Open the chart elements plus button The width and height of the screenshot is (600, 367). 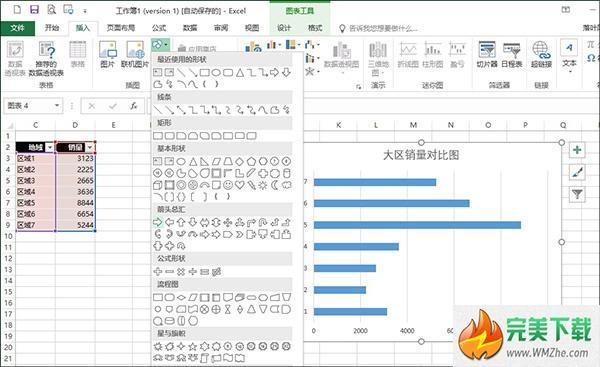click(577, 150)
